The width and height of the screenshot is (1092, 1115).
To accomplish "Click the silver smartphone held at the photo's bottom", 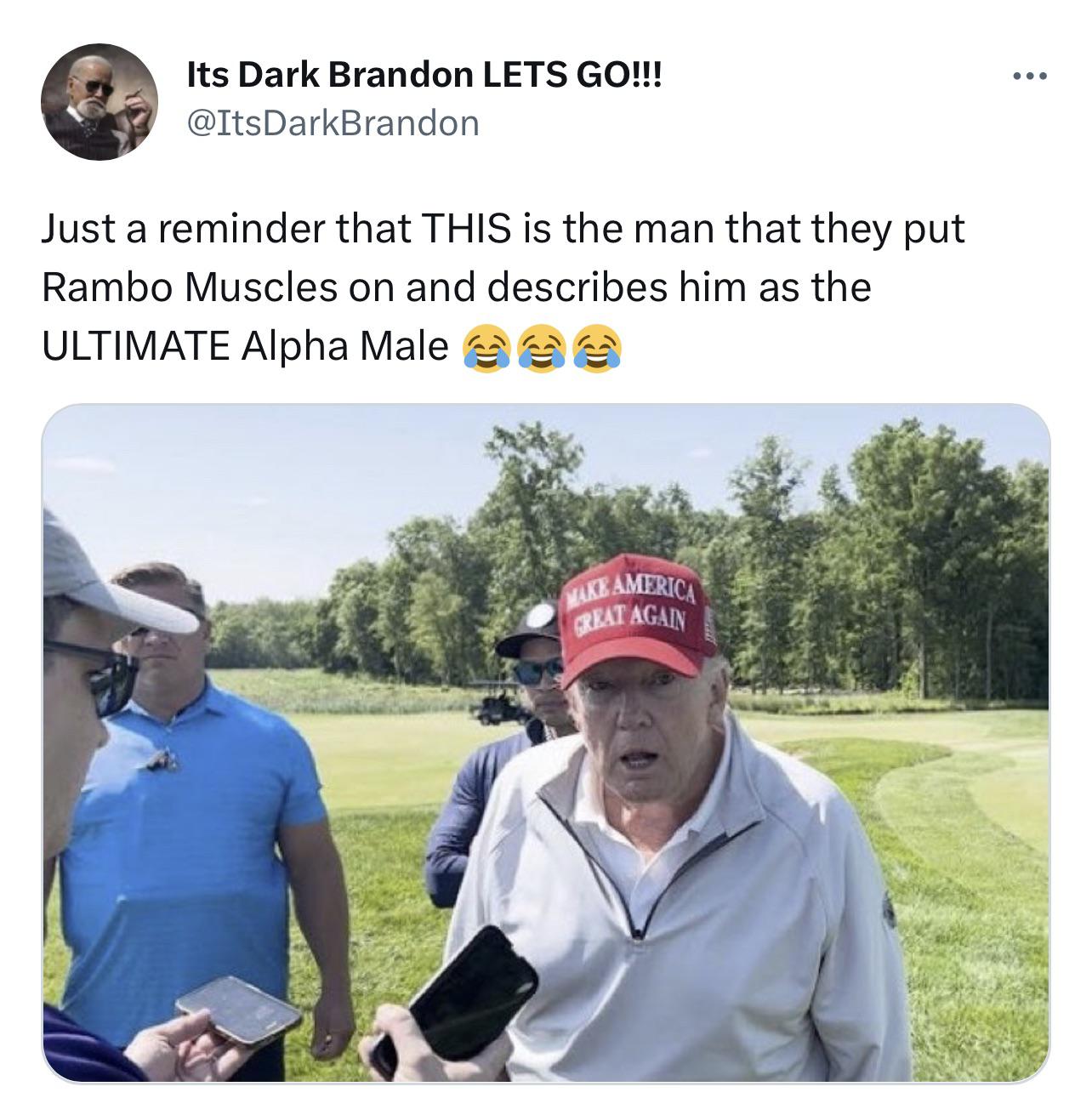I will point(238,1010).
